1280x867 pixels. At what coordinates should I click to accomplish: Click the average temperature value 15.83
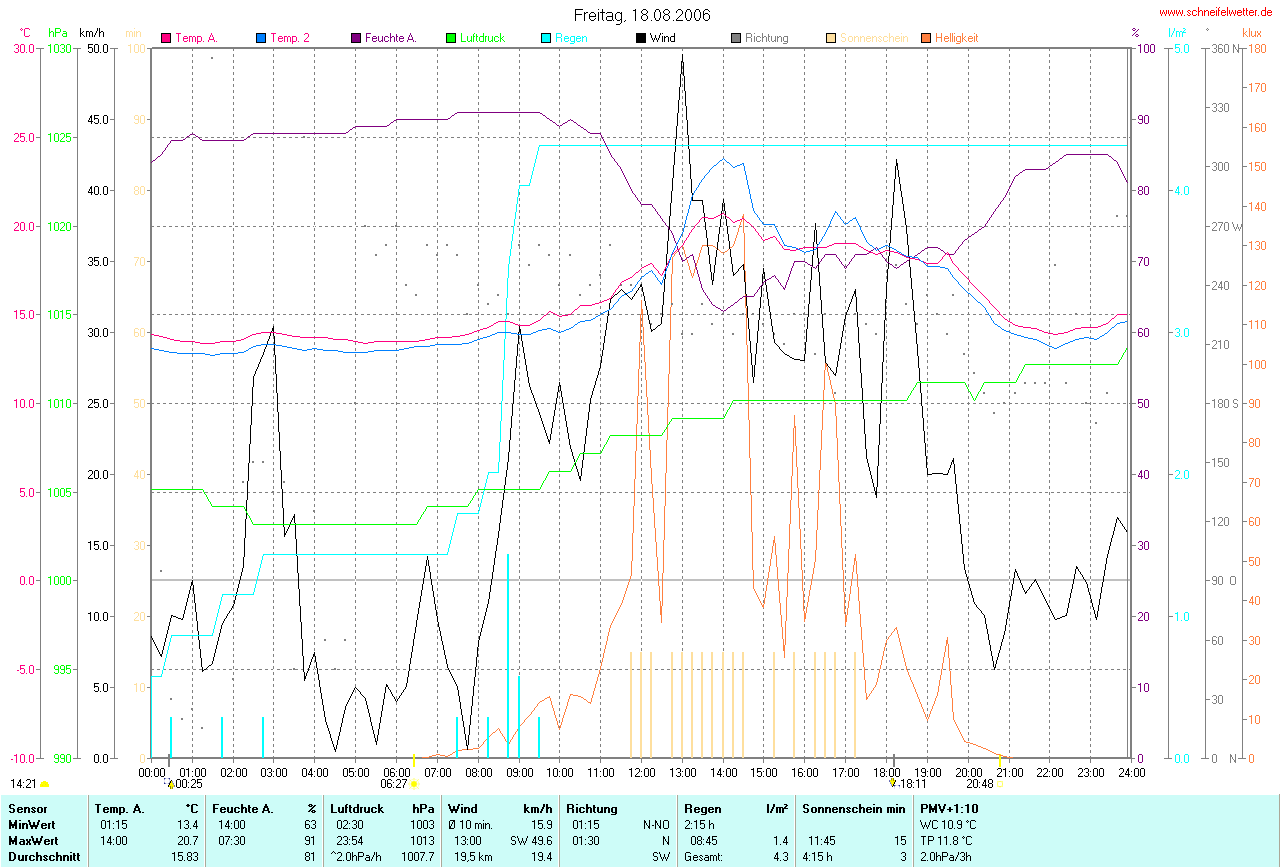[185, 857]
